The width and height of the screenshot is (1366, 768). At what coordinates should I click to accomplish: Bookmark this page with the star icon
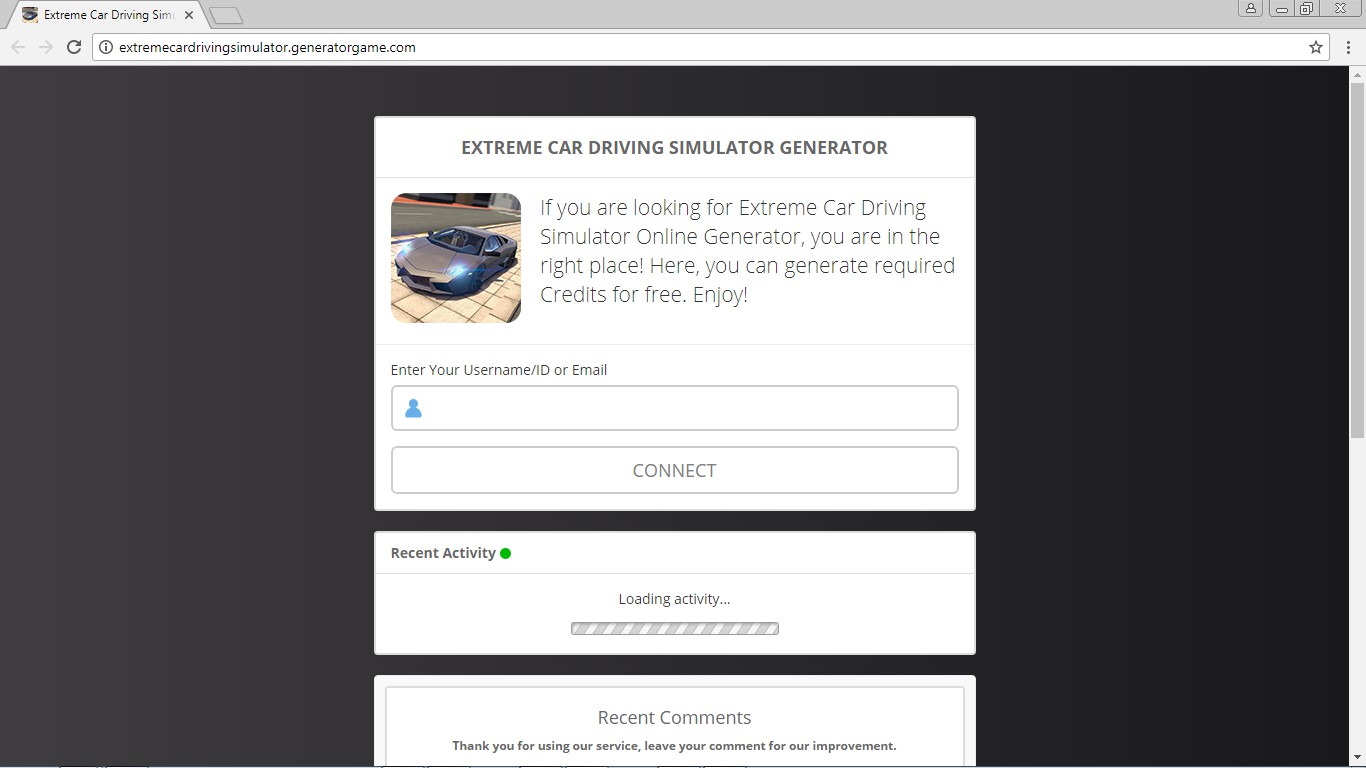pyautogui.click(x=1316, y=47)
